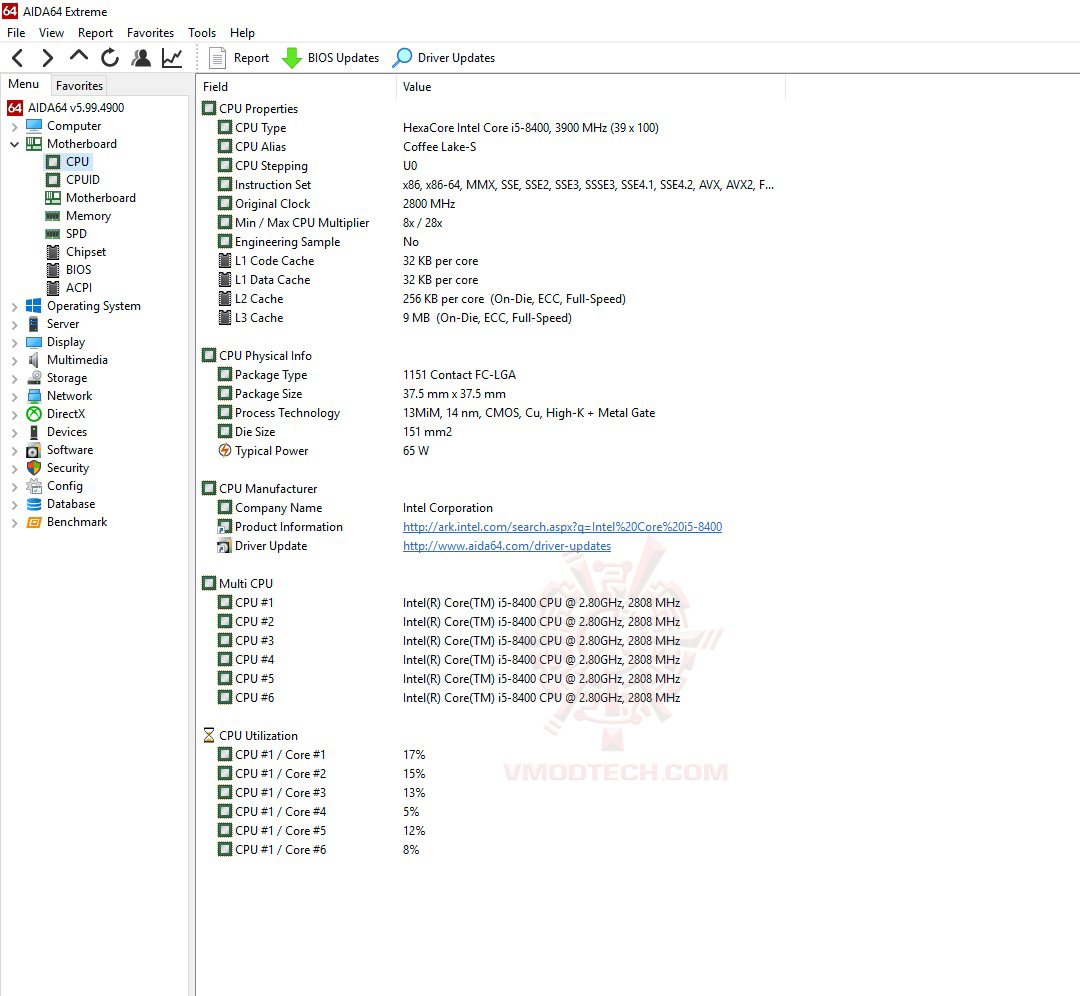Open the ark.intel.com product information link
Image resolution: width=1080 pixels, height=996 pixels.
point(562,527)
